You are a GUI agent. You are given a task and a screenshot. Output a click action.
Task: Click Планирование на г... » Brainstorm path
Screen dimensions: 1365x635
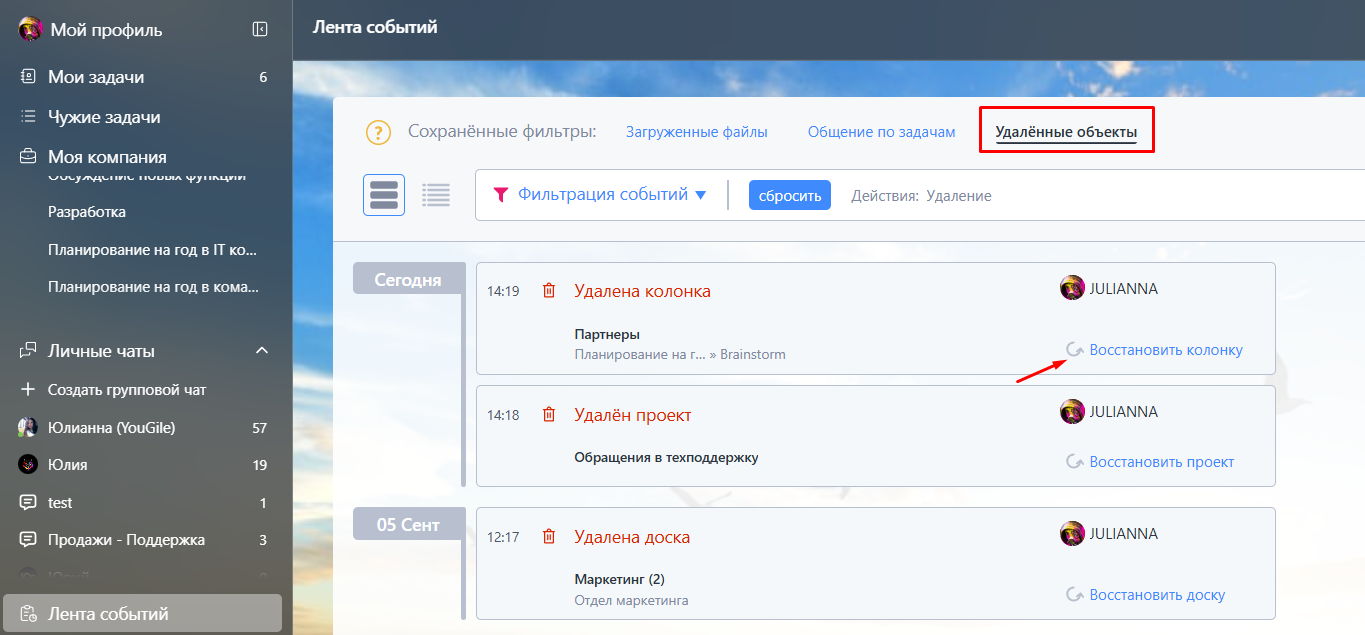[x=680, y=354]
